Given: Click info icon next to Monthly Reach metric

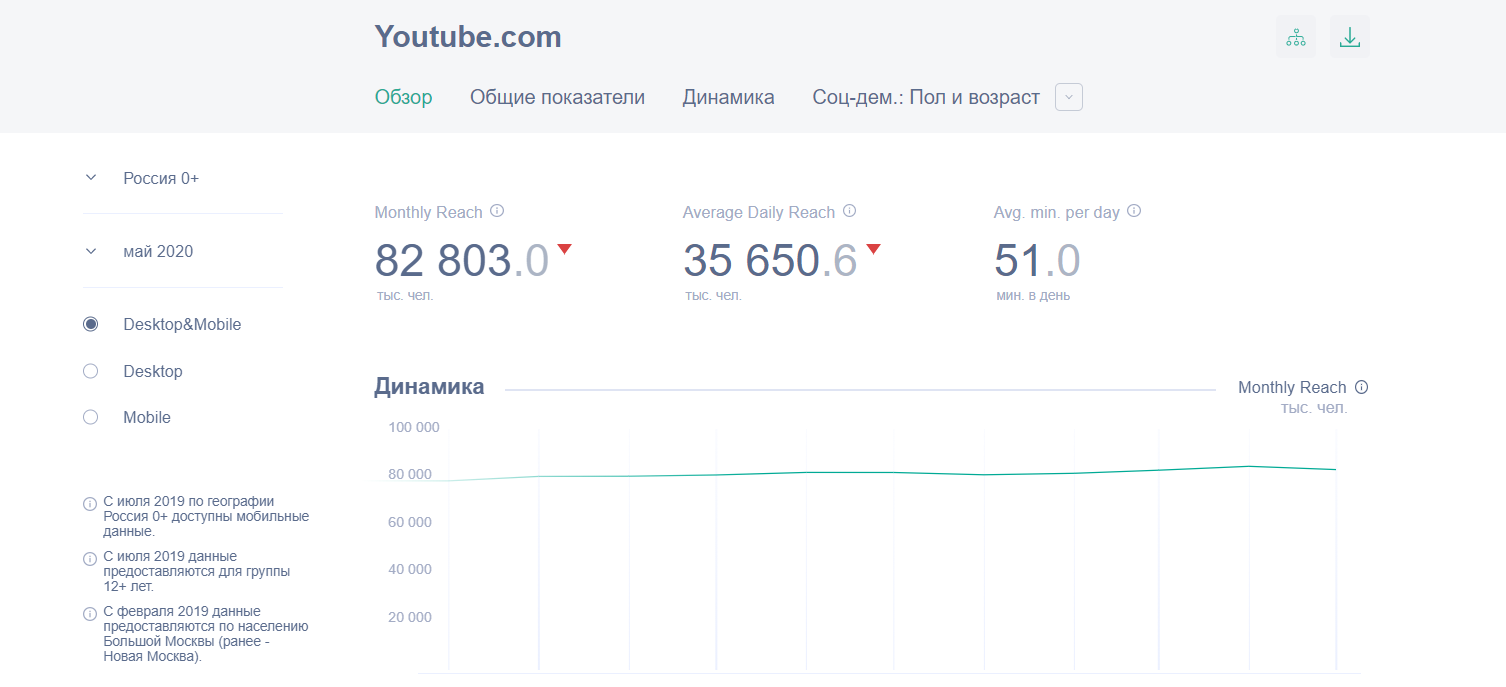Looking at the screenshot, I should (497, 211).
